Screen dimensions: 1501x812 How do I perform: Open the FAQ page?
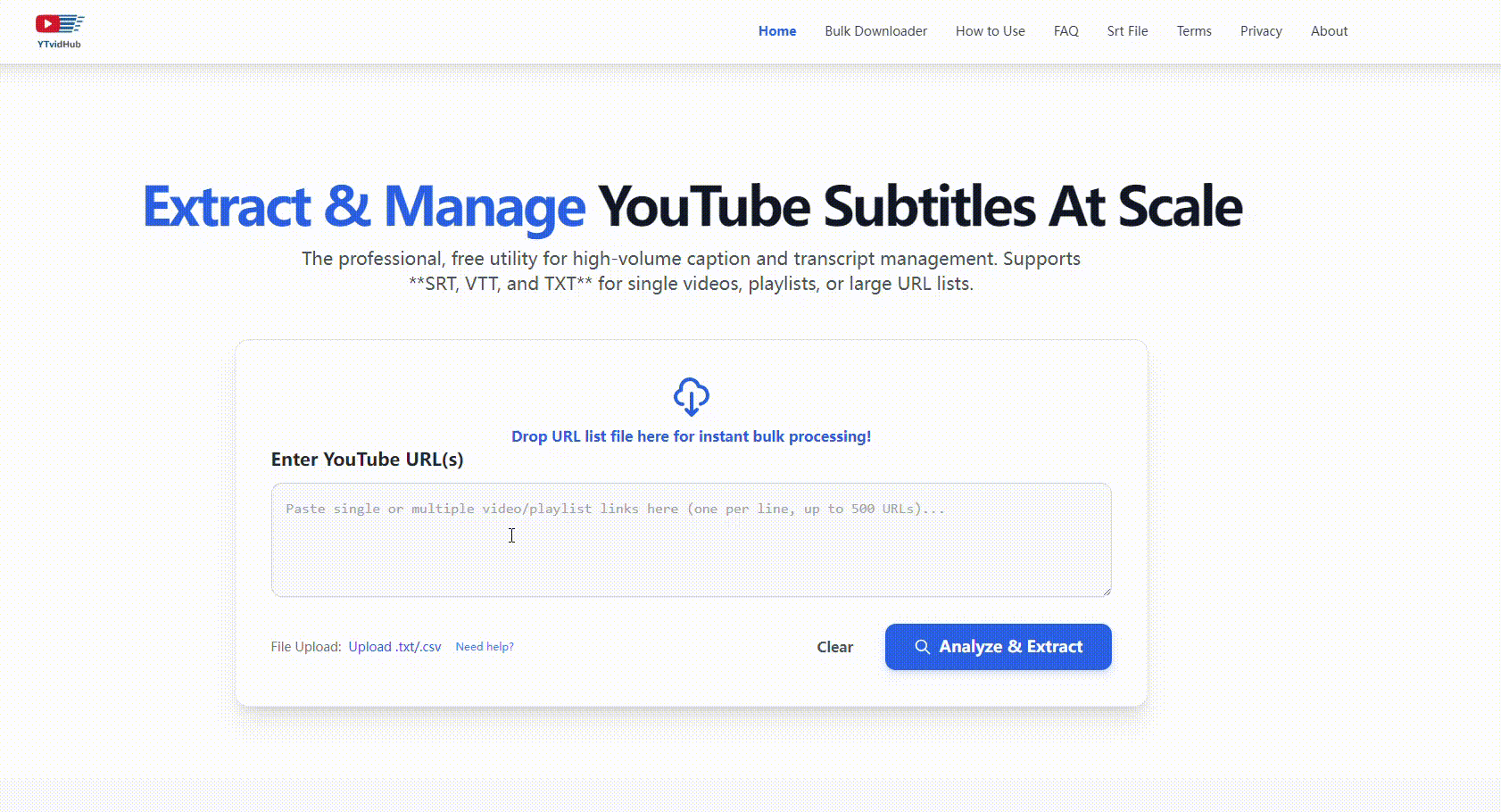[1066, 30]
